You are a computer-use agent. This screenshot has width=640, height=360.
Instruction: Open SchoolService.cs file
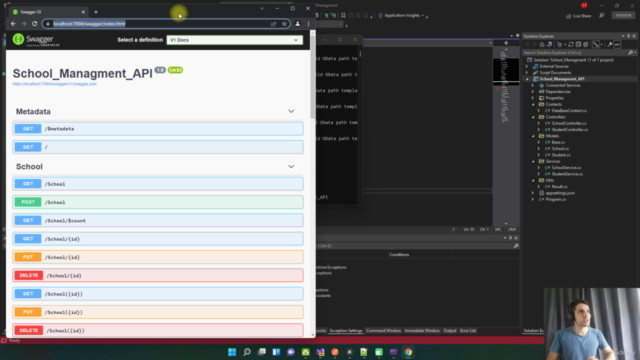(x=566, y=167)
